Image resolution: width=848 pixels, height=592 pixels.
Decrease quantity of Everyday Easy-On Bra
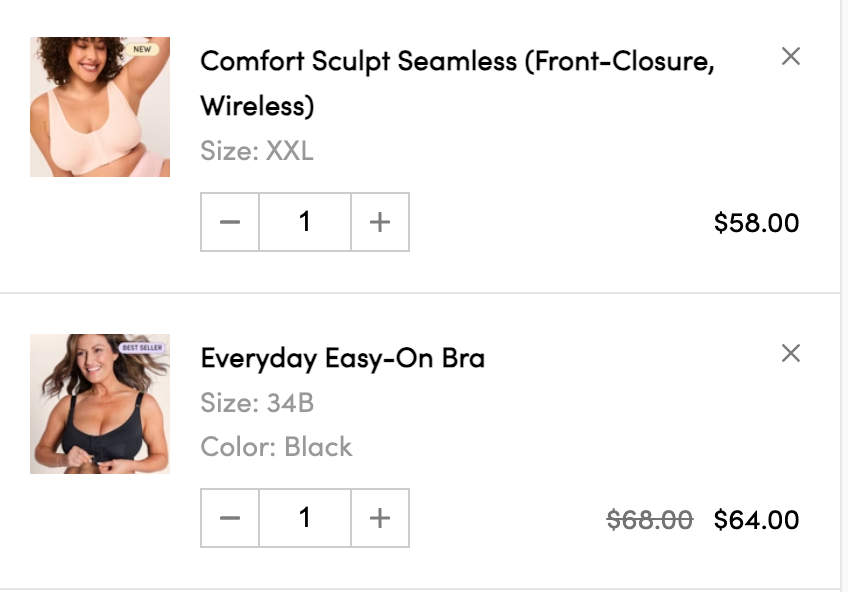click(x=230, y=518)
